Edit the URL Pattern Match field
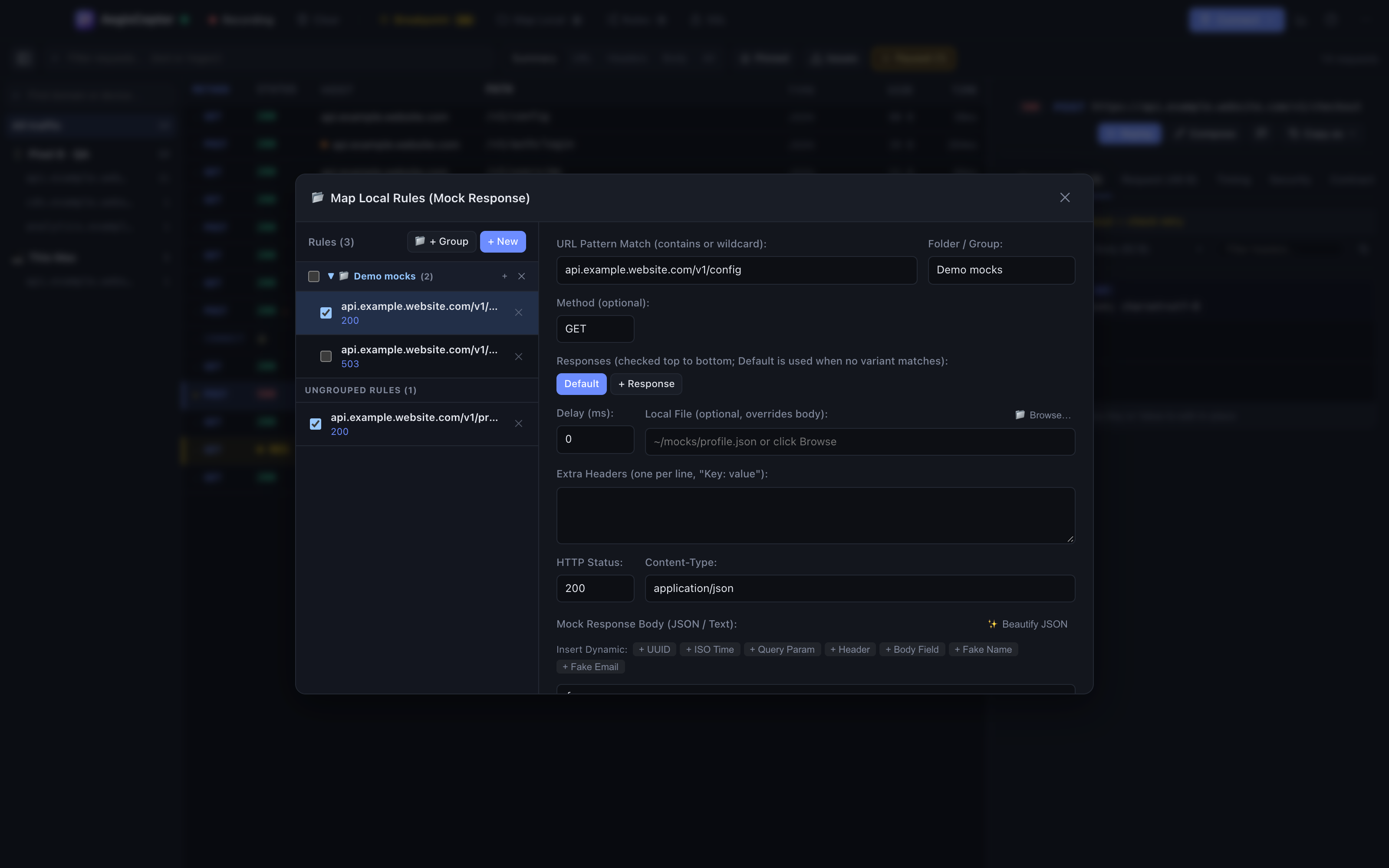 [x=737, y=270]
